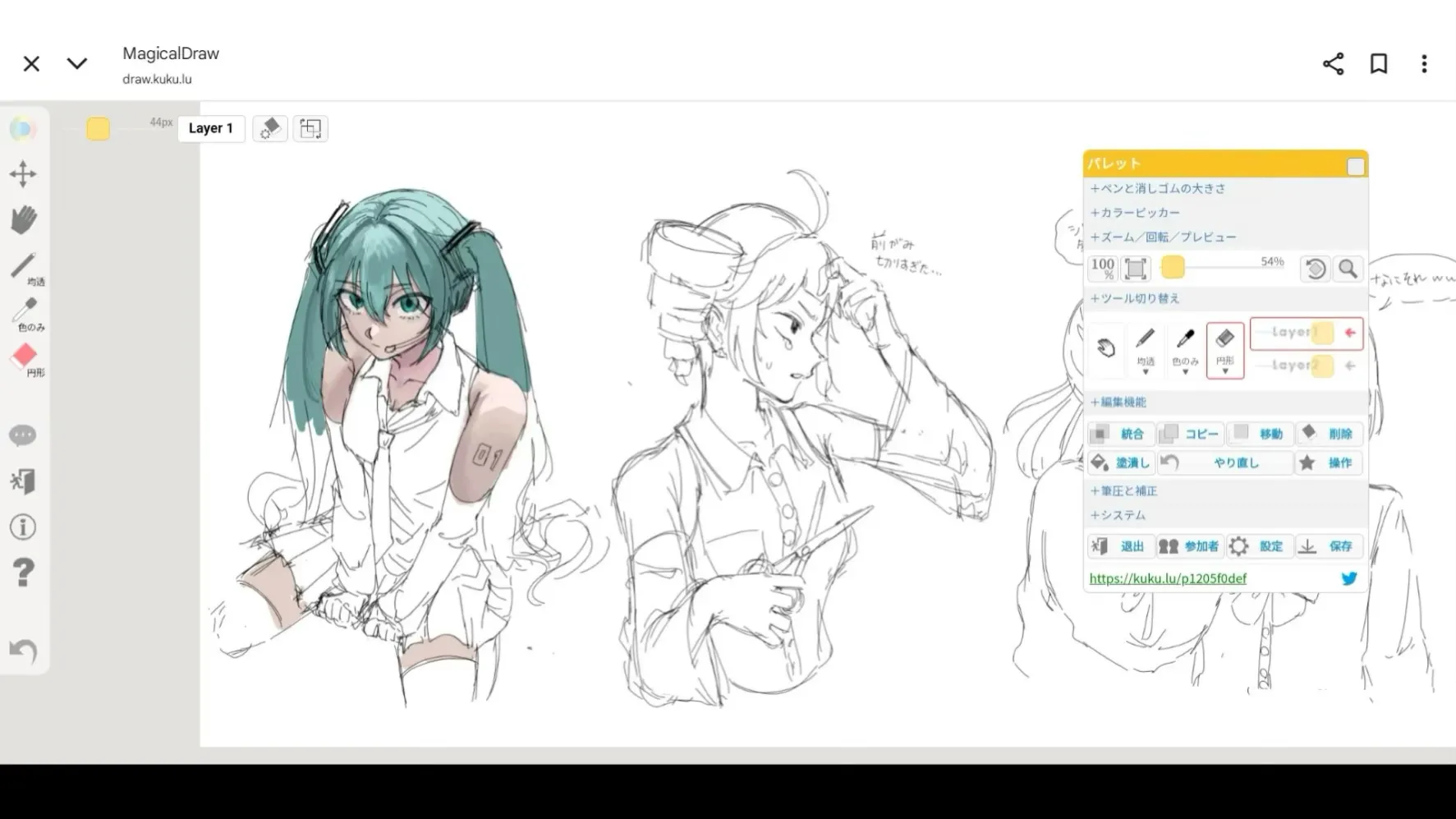Click the Layer 1 label in top toolbar
The image size is (1456, 819).
point(211,129)
